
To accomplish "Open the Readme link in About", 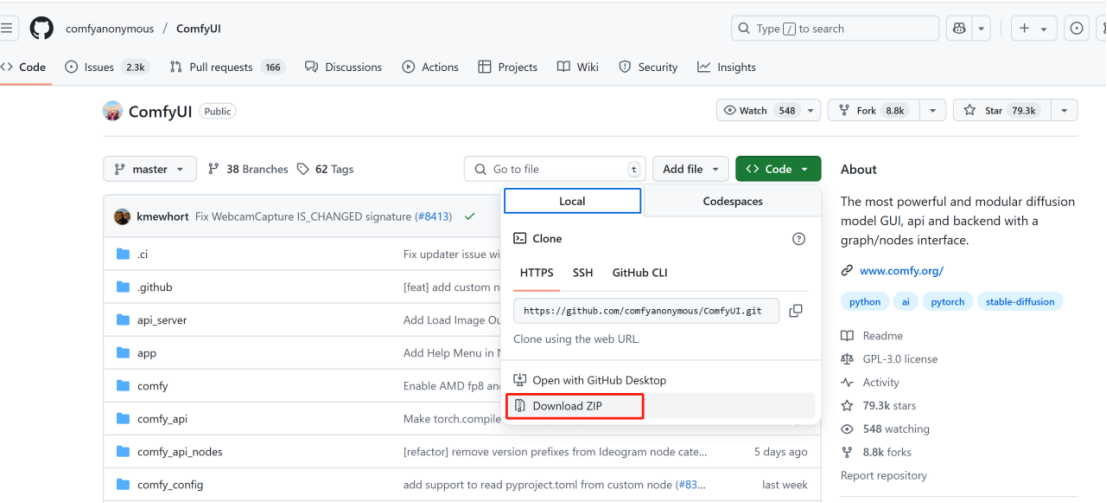I will click(872, 336).
